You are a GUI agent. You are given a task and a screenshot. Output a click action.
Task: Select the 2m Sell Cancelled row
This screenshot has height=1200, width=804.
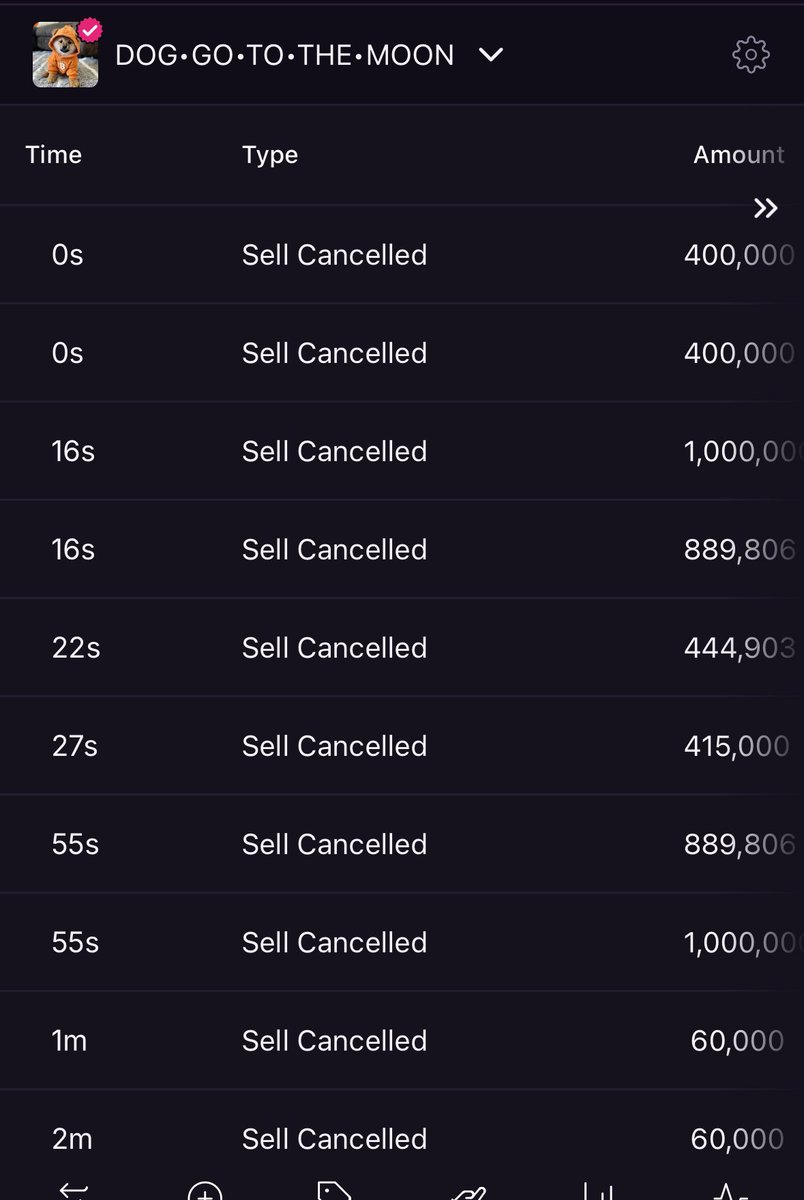(402, 1138)
